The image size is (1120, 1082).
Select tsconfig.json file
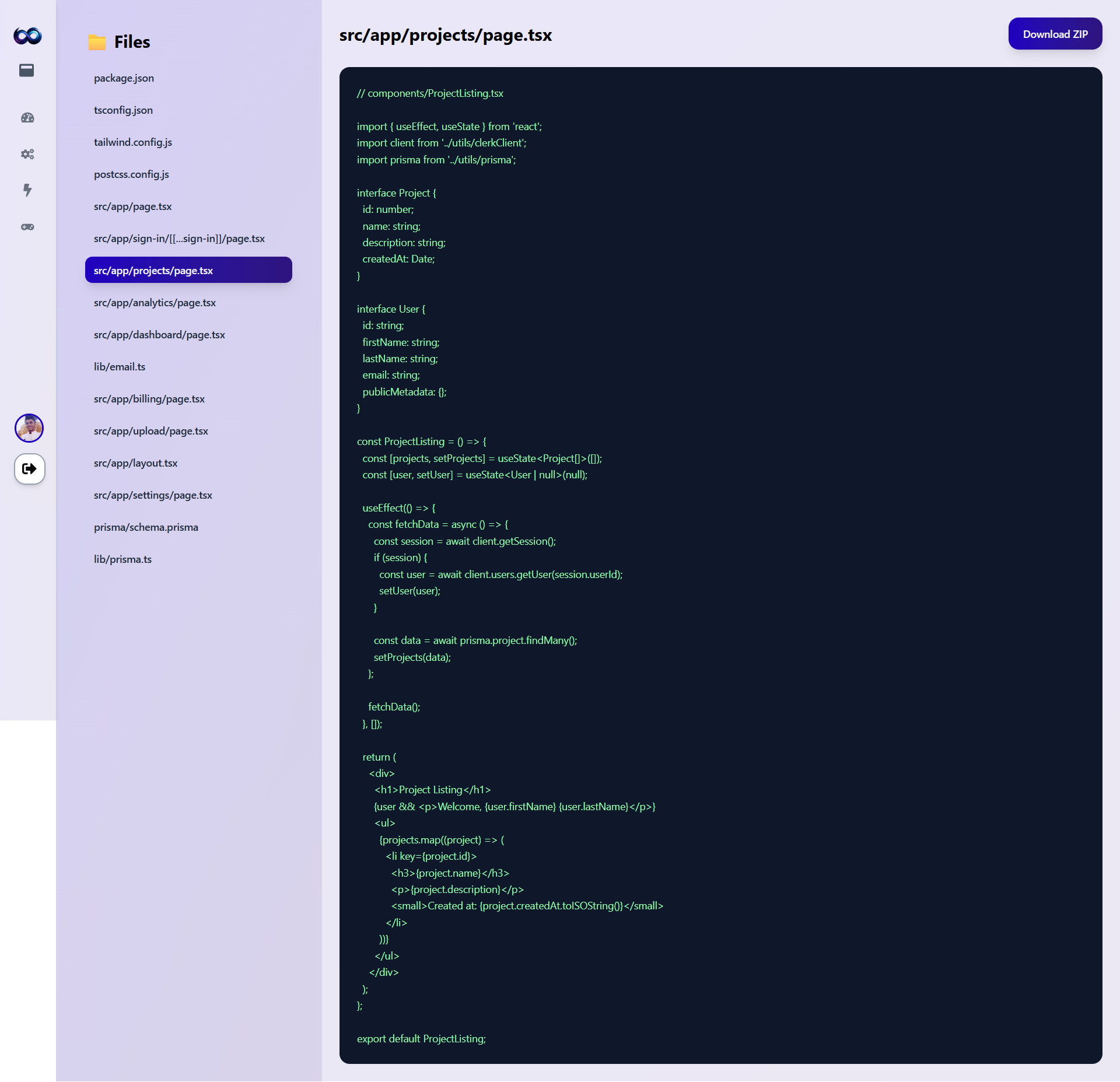click(123, 110)
